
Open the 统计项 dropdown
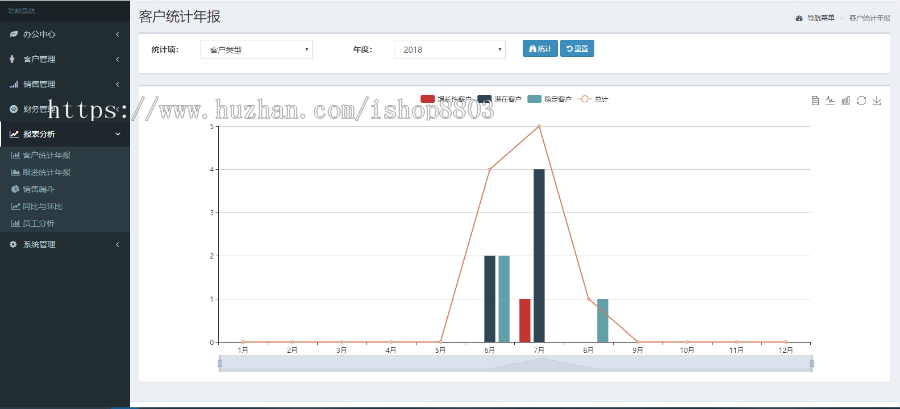pyautogui.click(x=256, y=50)
